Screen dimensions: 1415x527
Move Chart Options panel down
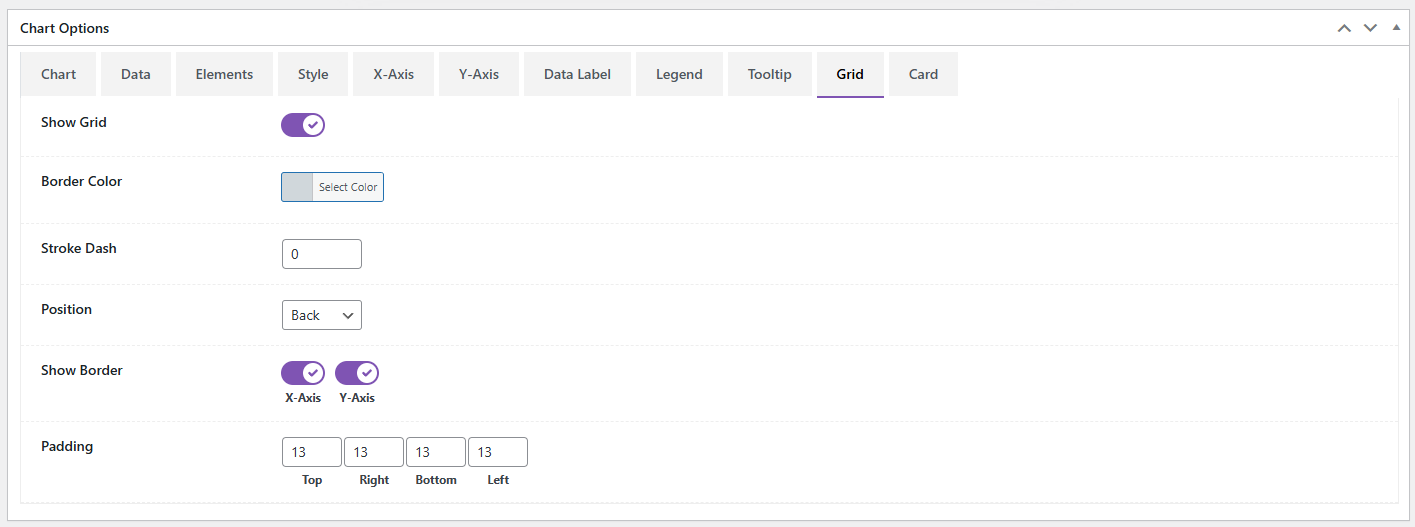(x=1370, y=28)
